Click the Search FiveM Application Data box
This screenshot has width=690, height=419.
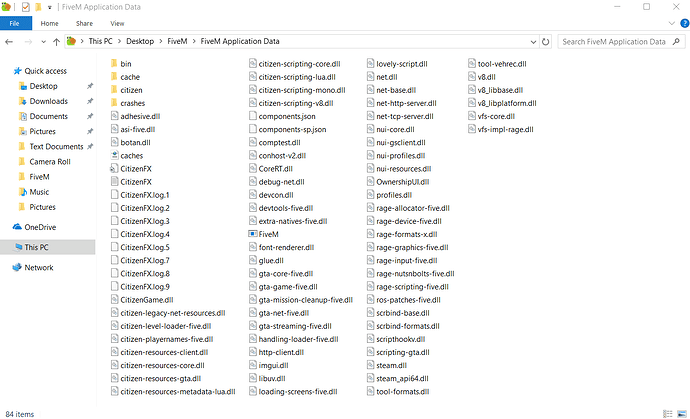coord(621,42)
